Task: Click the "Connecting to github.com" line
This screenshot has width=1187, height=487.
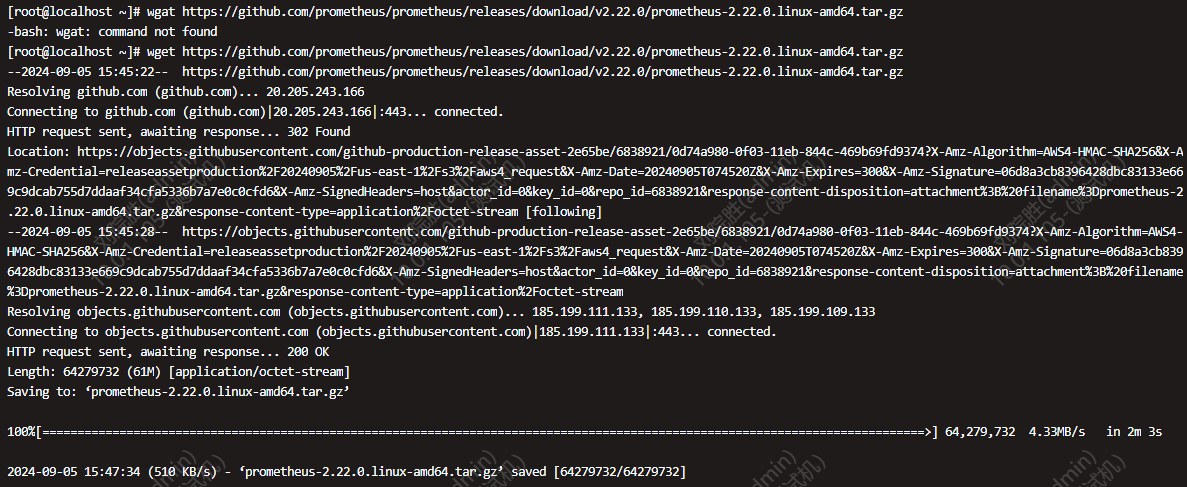Action: [x=255, y=112]
